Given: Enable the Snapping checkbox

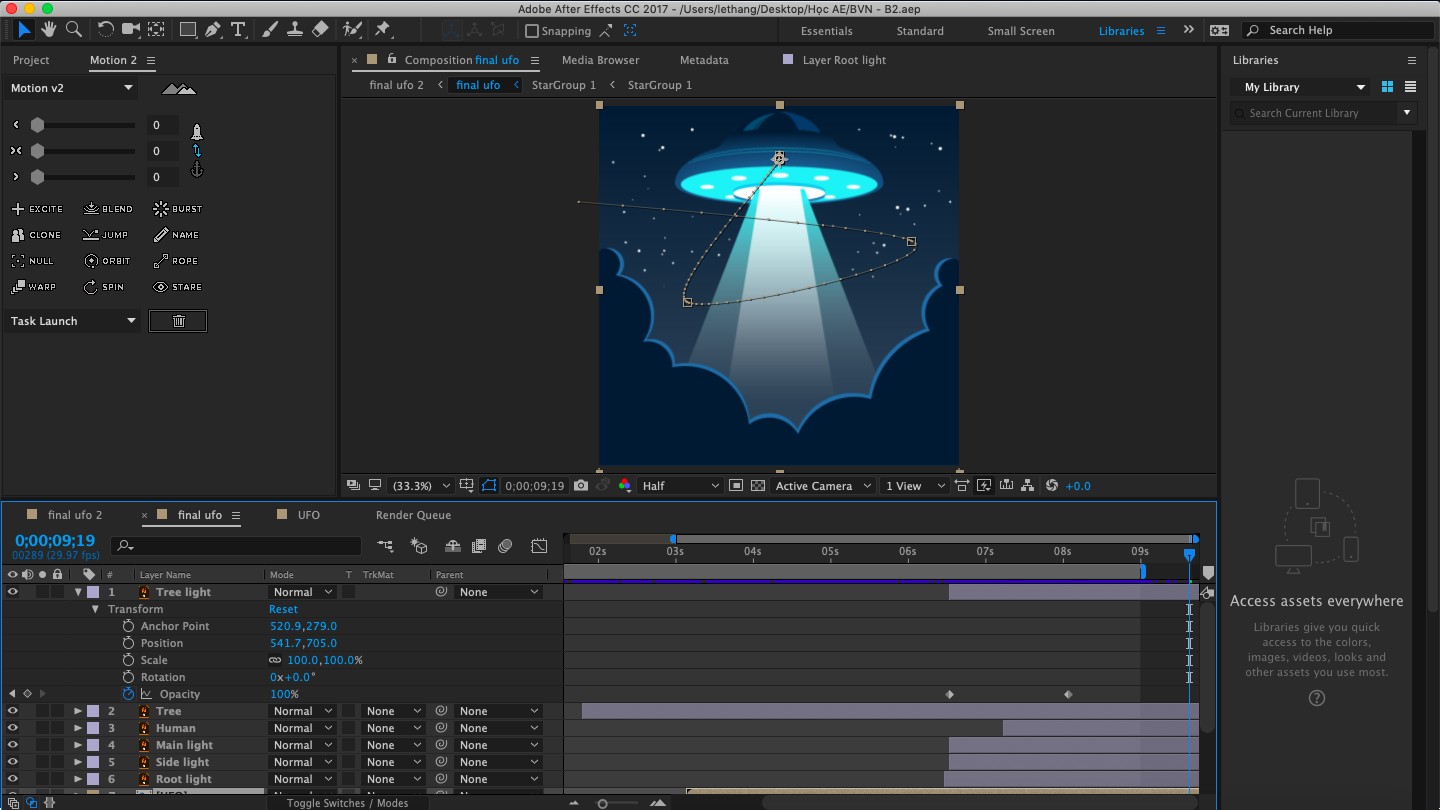Looking at the screenshot, I should (x=532, y=31).
